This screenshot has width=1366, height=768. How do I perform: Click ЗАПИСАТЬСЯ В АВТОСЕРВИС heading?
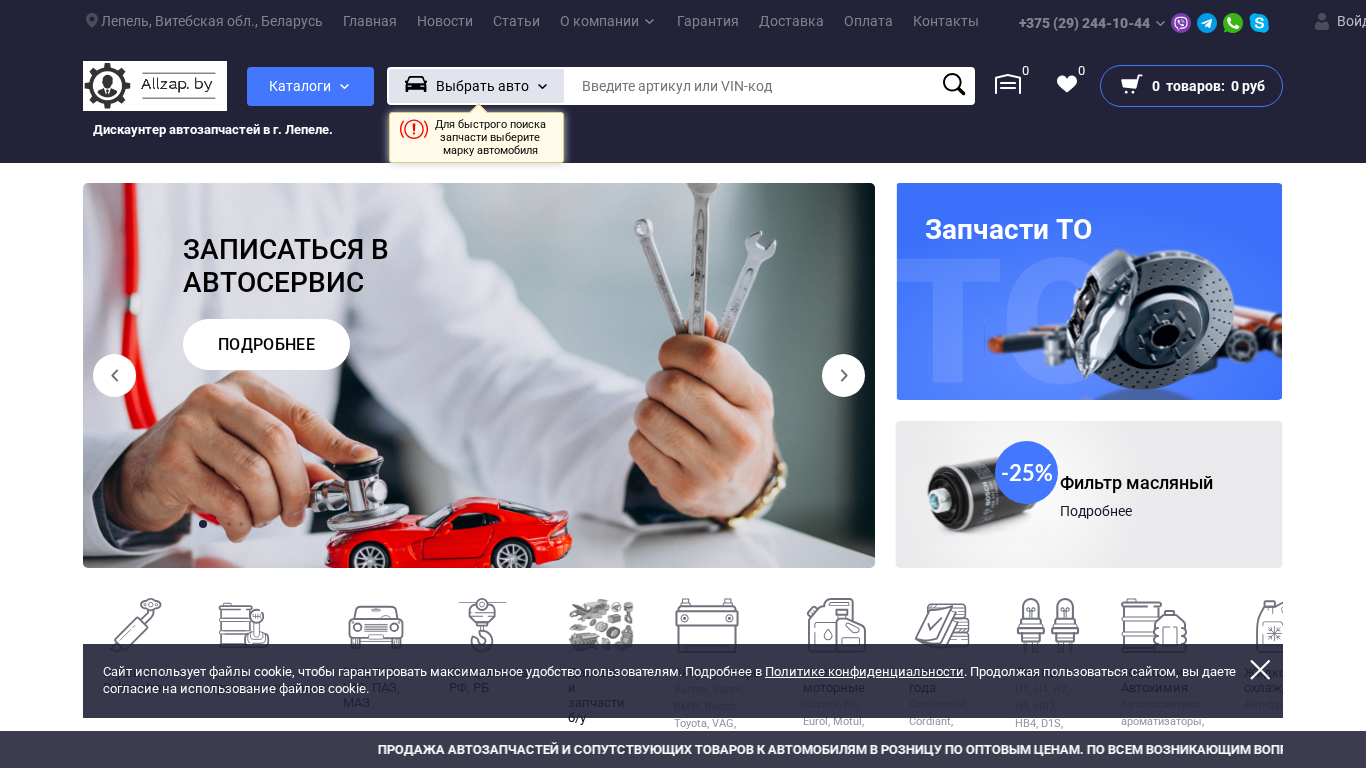coord(286,266)
